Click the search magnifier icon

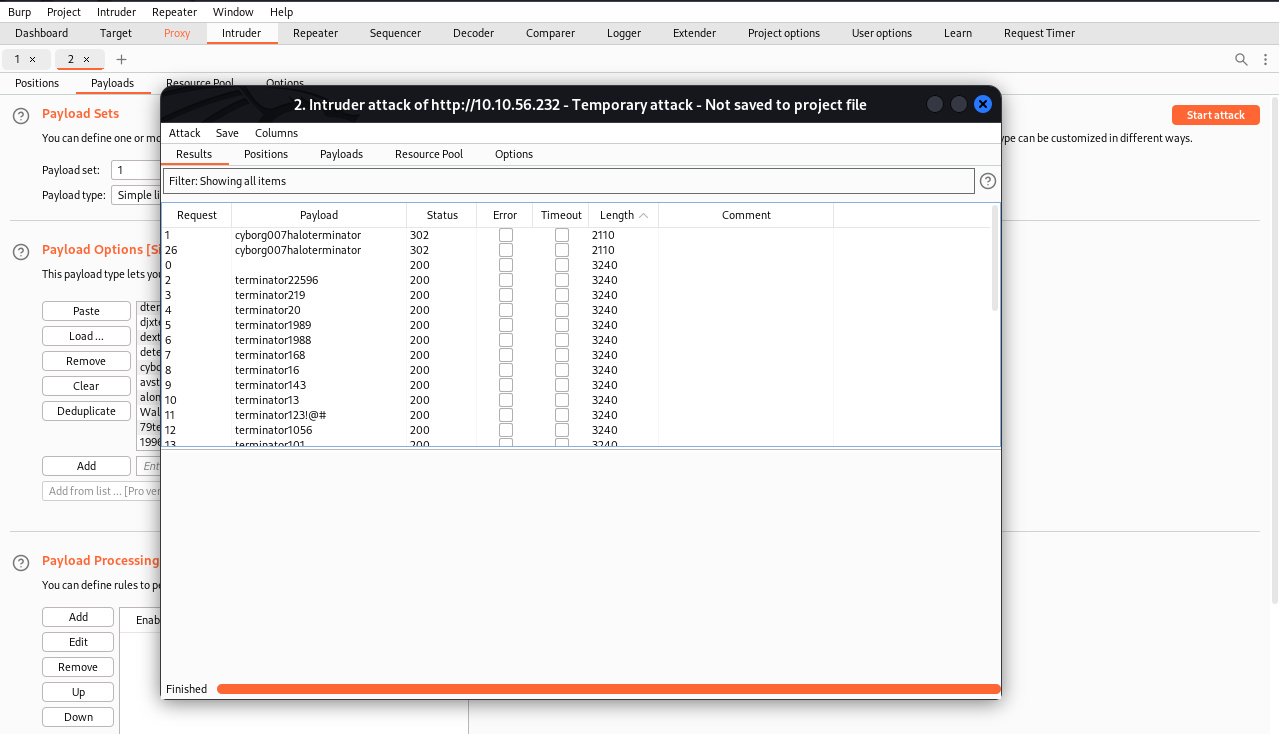pos(1241,59)
